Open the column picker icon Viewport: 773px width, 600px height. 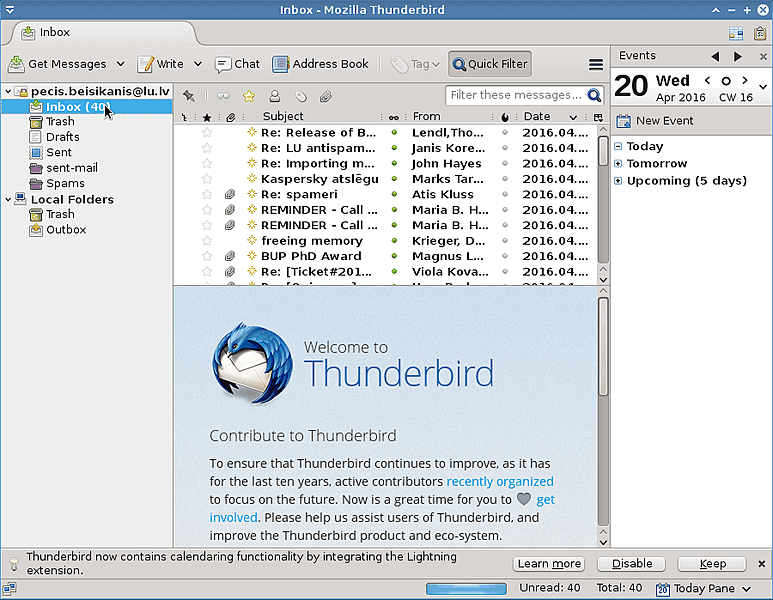598,117
